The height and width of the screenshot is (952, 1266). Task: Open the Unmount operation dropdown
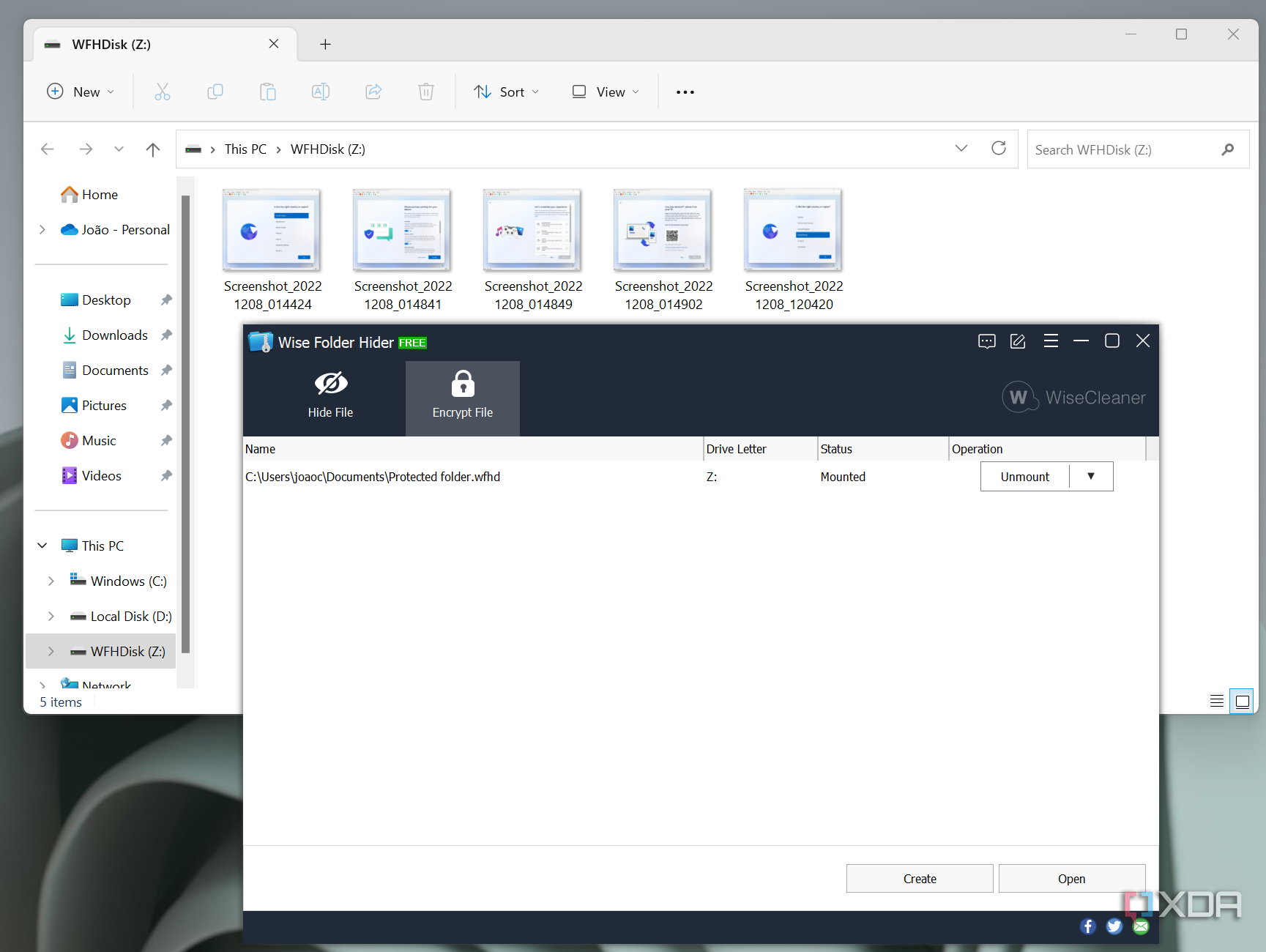1090,476
